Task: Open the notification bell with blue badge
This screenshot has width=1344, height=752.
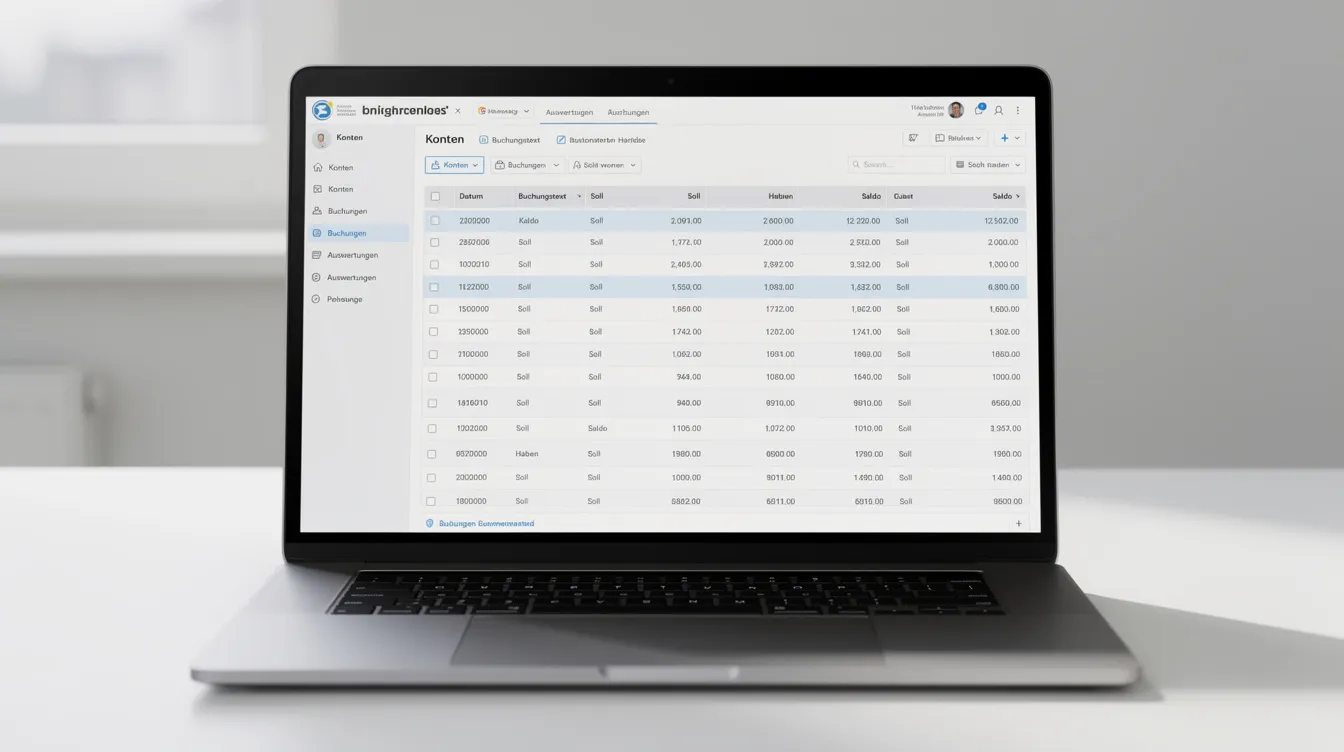Action: 979,110
